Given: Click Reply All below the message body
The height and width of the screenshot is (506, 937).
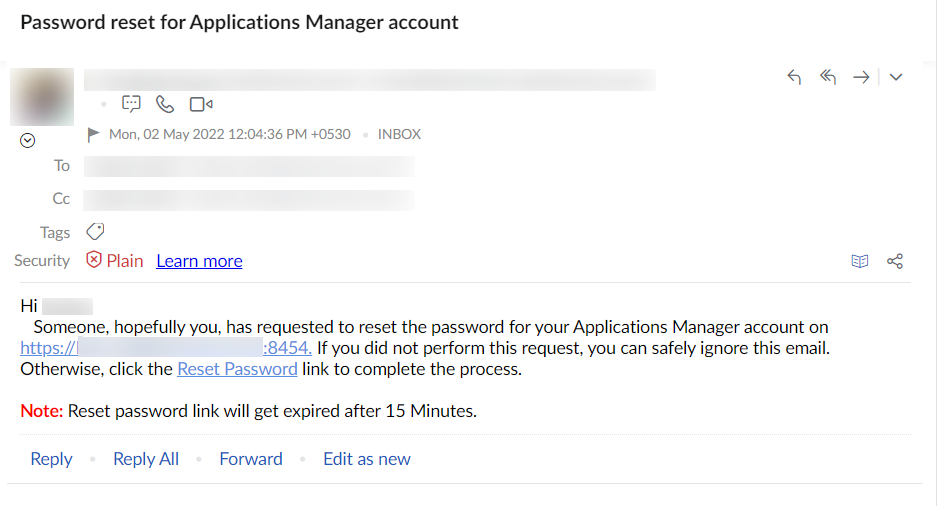Looking at the screenshot, I should coord(146,459).
